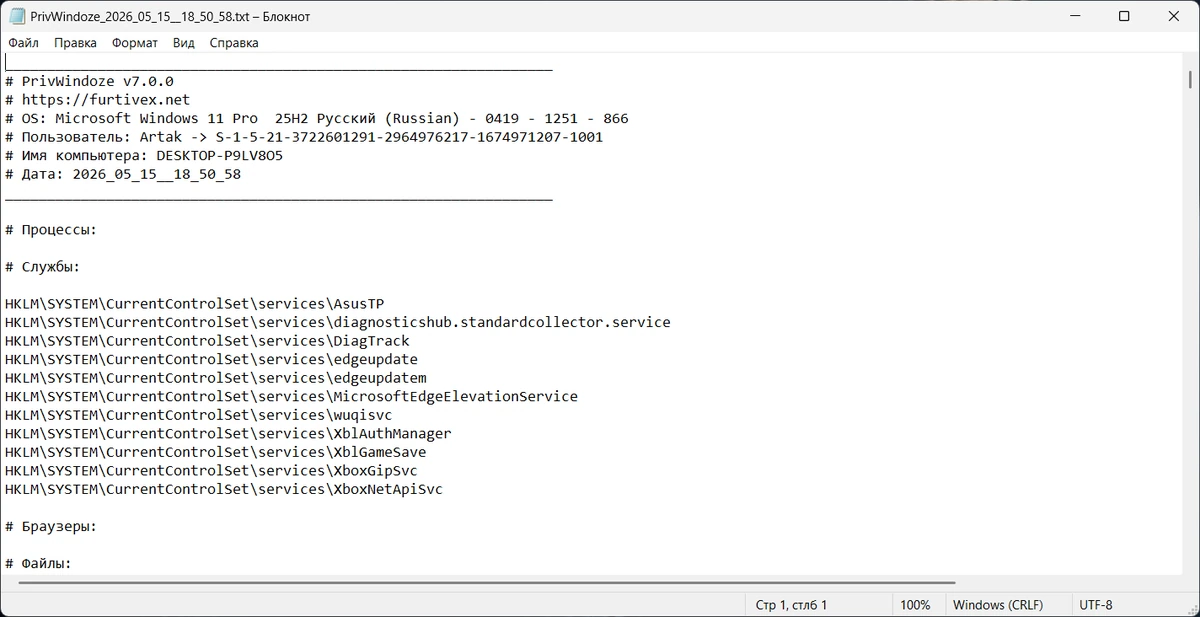The height and width of the screenshot is (617, 1200).
Task: Click the services\XblAuthManager line
Action: click(x=228, y=434)
